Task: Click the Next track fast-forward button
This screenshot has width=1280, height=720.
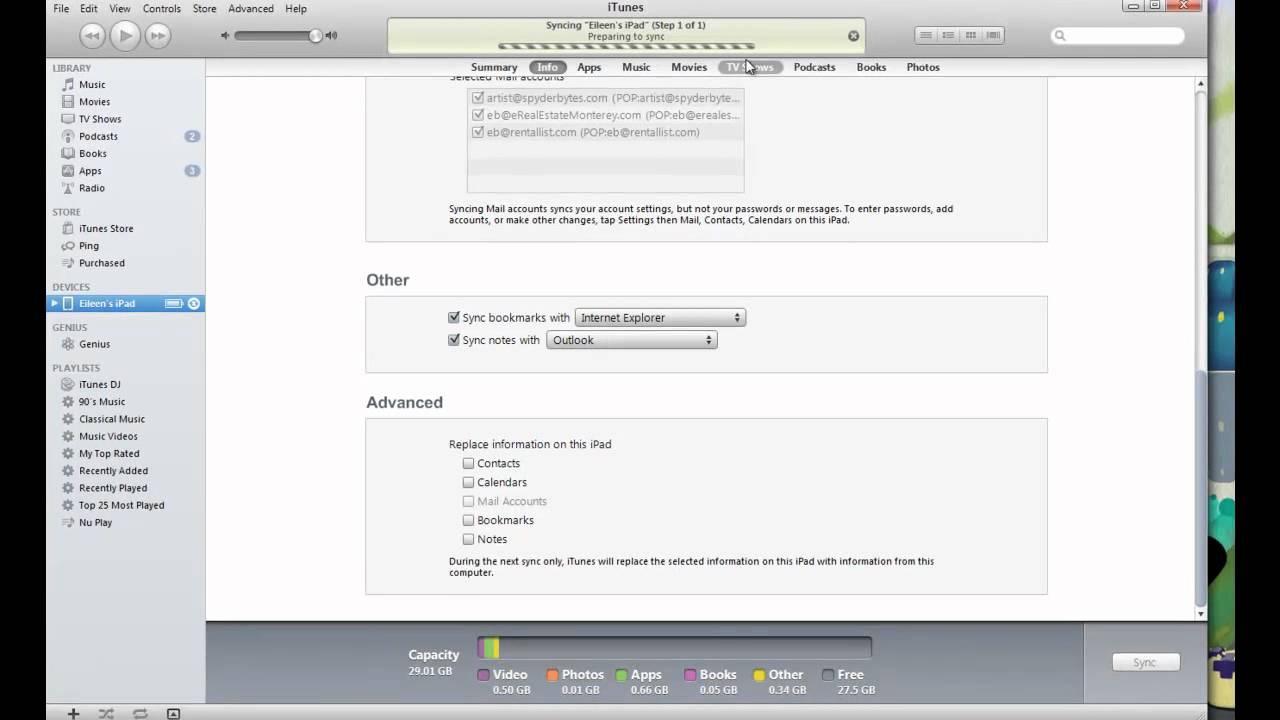Action: [x=158, y=36]
